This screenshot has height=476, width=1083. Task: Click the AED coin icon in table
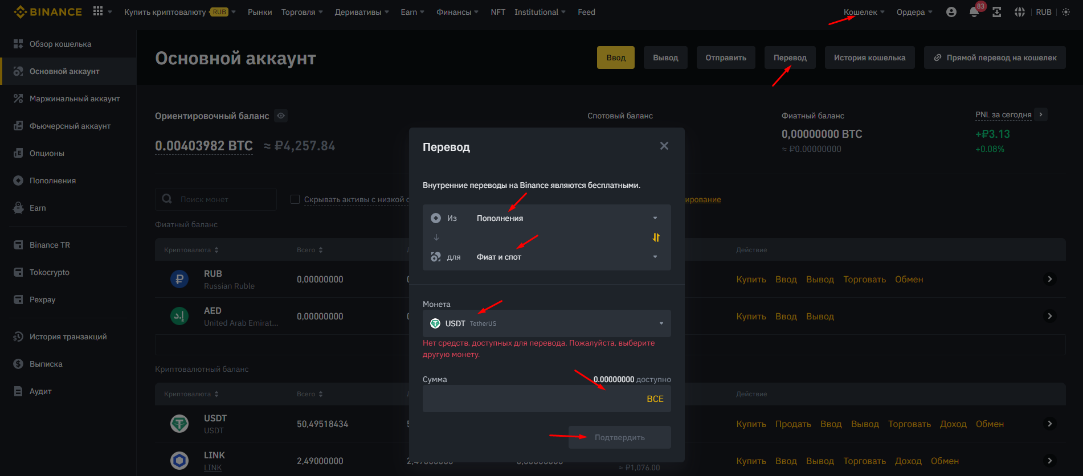click(x=179, y=316)
